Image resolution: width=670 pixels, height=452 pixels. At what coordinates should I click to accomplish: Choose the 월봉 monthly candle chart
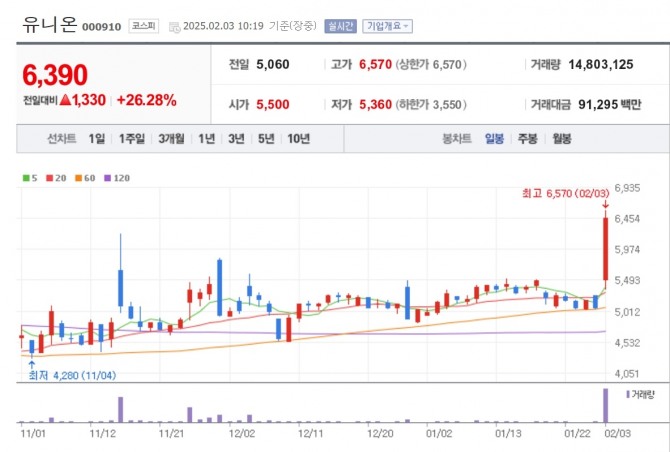pos(561,140)
